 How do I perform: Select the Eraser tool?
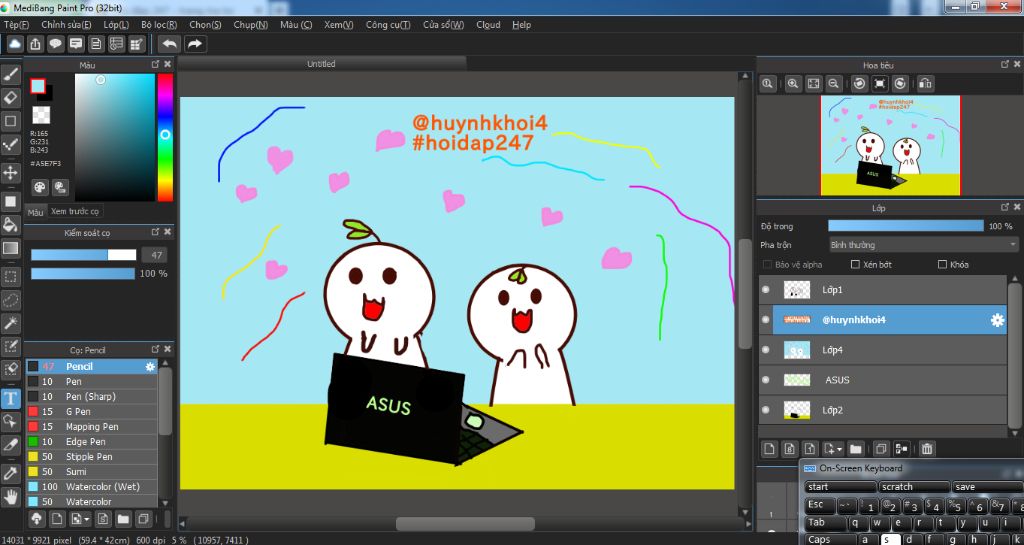pos(10,97)
